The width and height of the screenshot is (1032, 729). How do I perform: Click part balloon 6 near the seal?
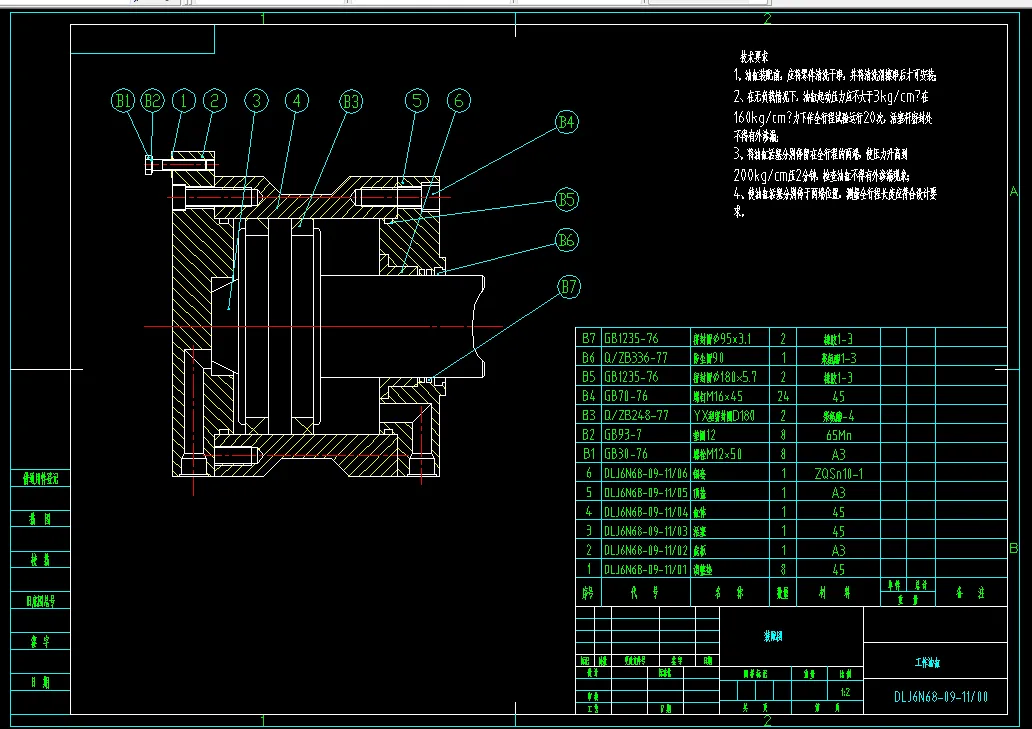point(459,100)
